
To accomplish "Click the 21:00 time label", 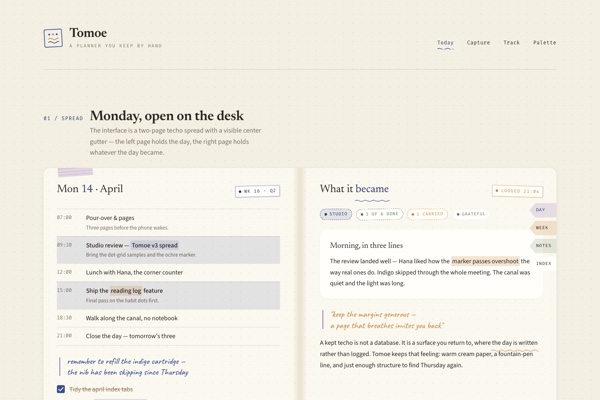I will (64, 335).
